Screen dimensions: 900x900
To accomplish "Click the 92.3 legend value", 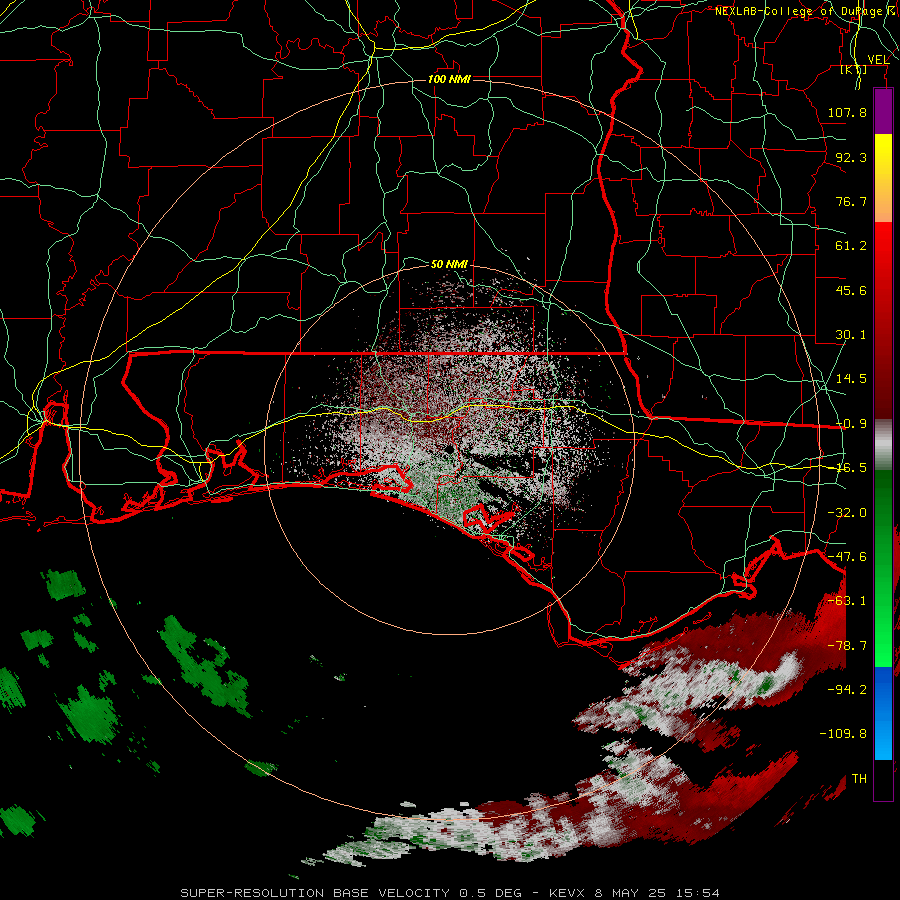I will tap(851, 157).
